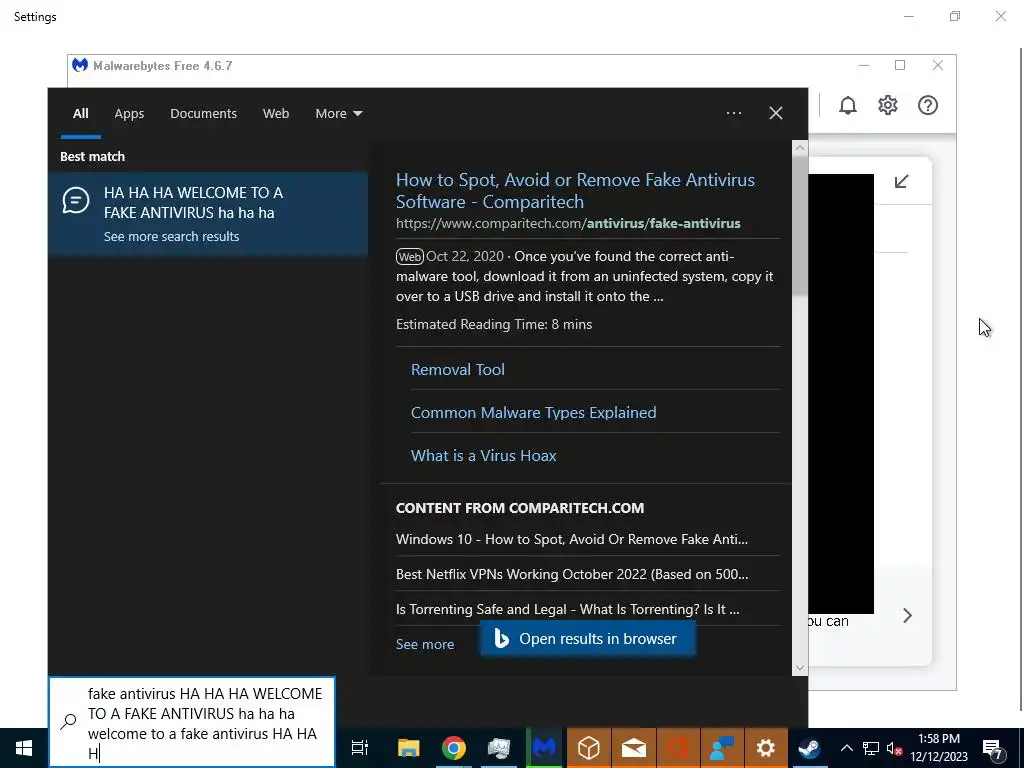Restore down the Settings window

point(955,16)
